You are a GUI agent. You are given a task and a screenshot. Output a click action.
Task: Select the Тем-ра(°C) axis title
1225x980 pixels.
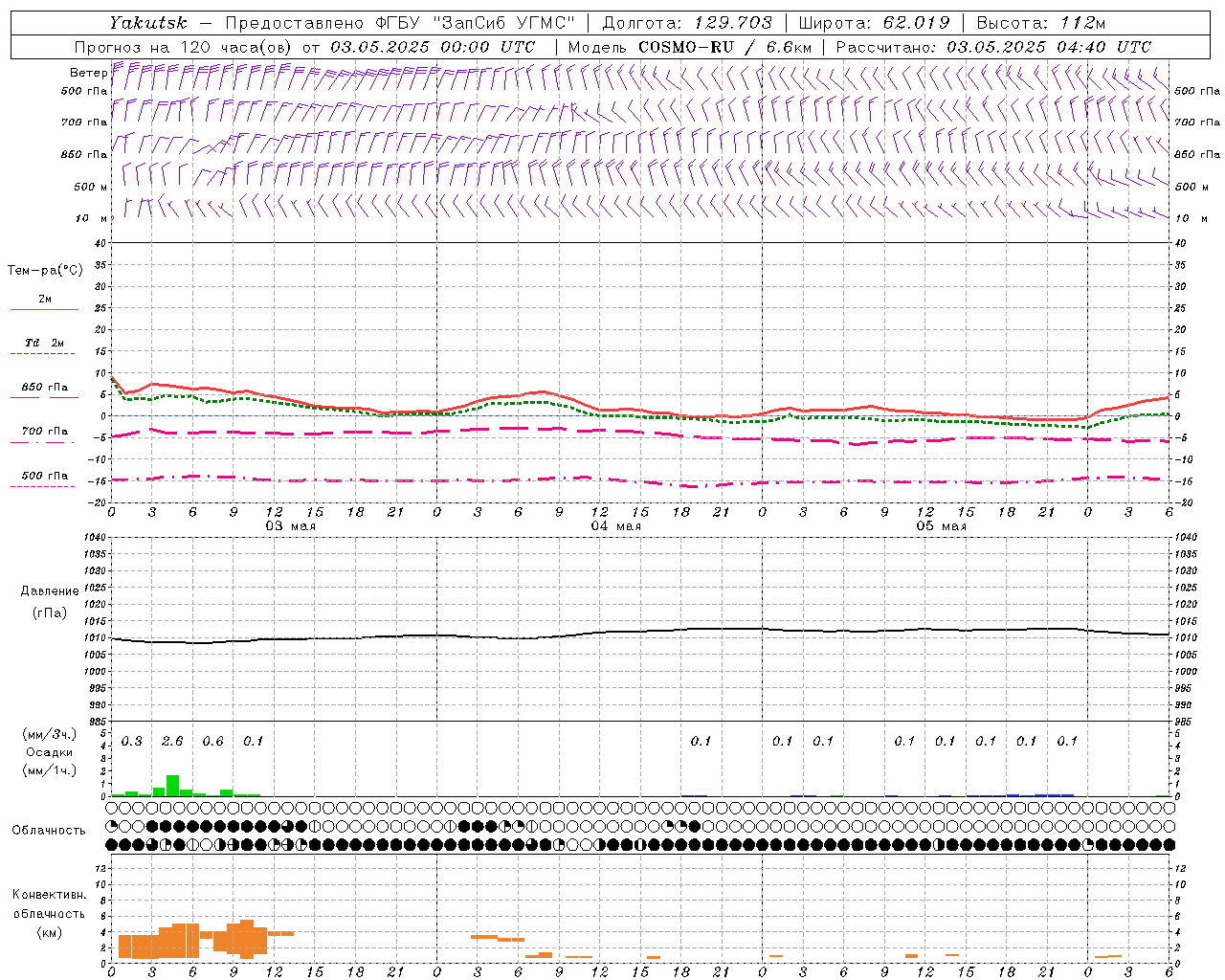pyautogui.click(x=45, y=271)
